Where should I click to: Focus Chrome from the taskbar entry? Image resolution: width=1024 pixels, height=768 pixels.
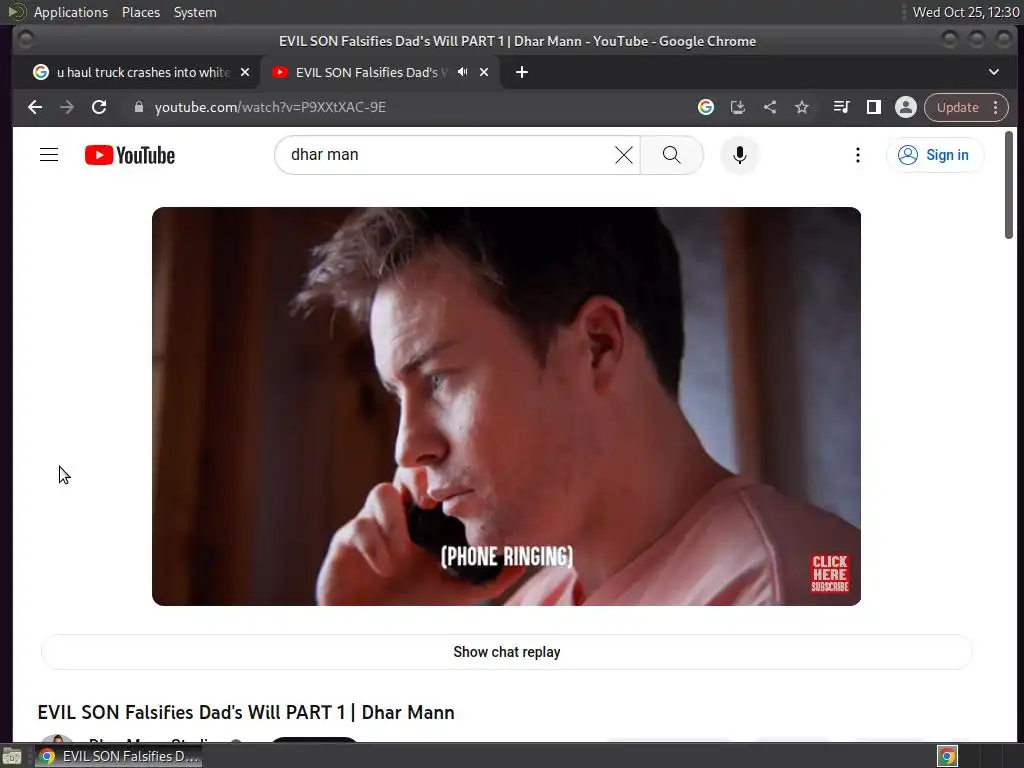coord(118,756)
